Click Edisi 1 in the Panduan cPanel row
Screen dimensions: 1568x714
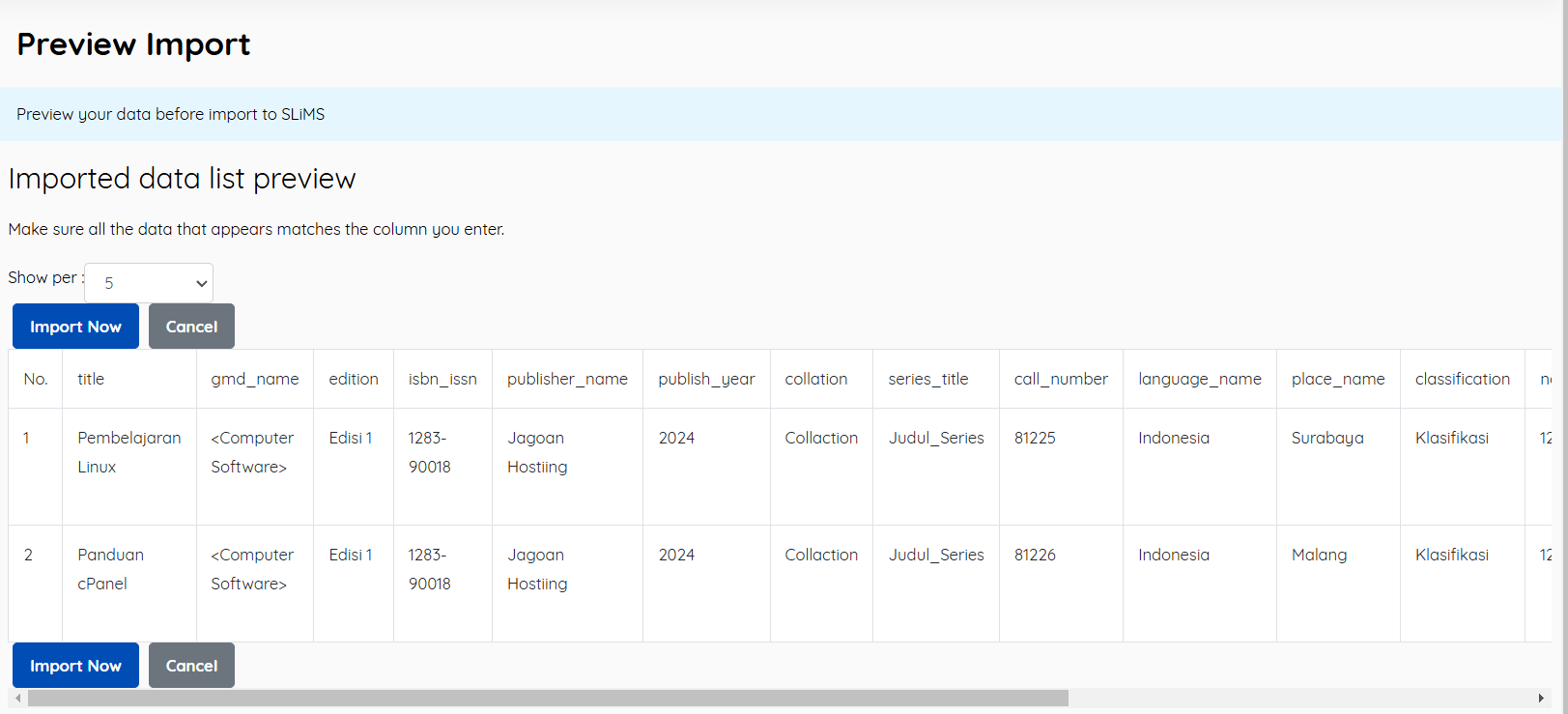click(350, 555)
